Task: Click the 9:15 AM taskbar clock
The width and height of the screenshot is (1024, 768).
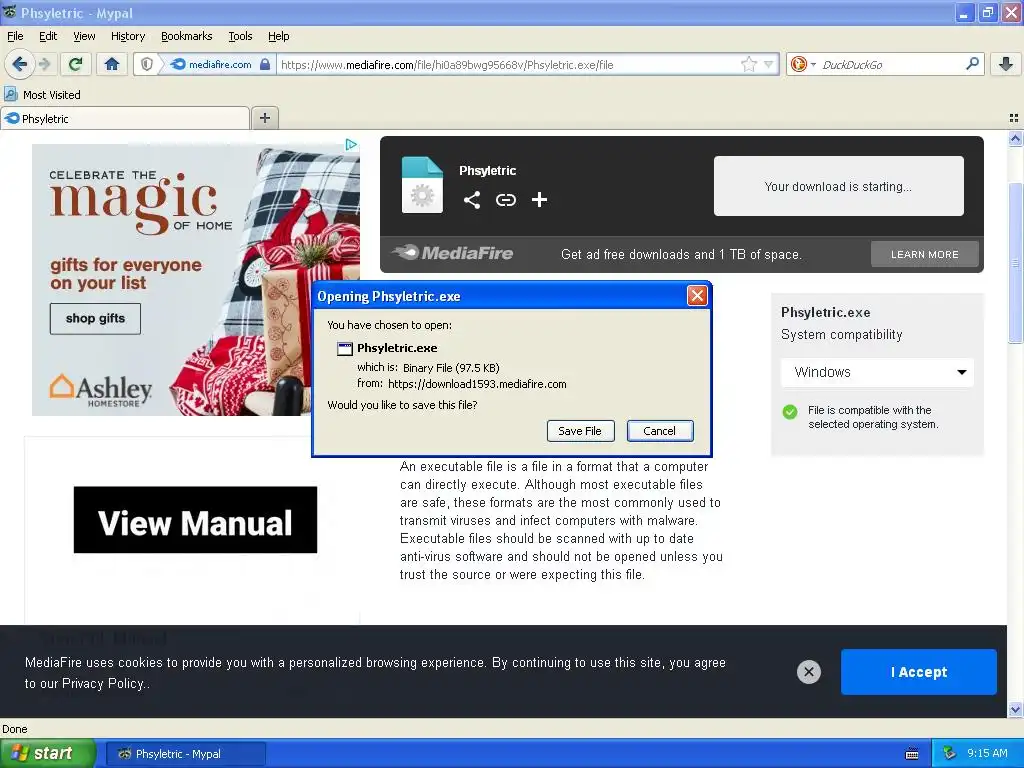Action: pos(987,753)
